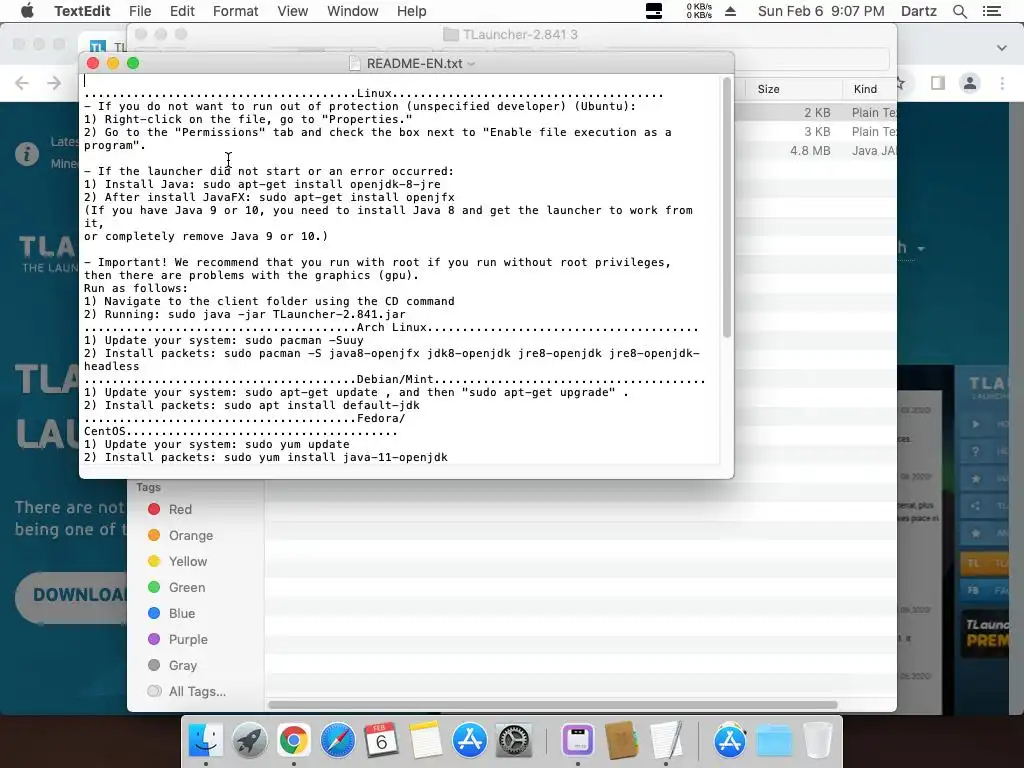Open the Format menu
Viewport: 1024px width, 768px height.
(x=236, y=11)
